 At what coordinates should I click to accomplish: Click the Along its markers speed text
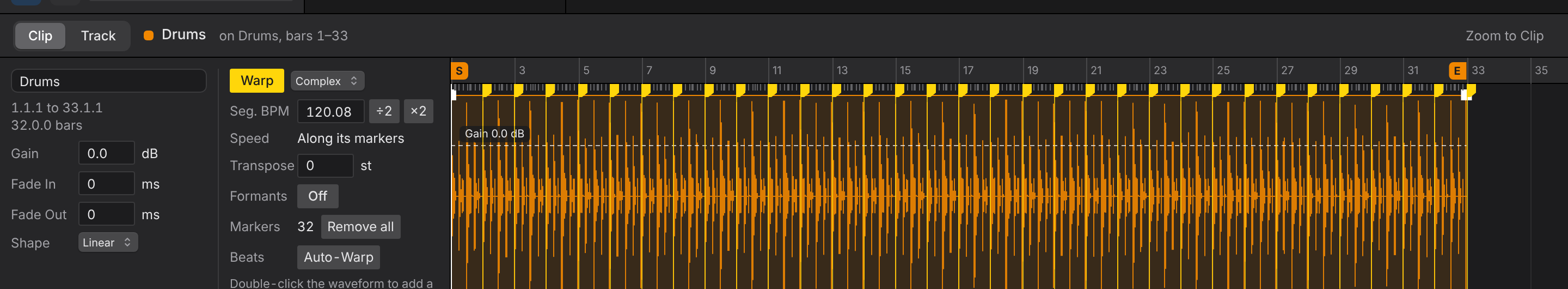[351, 139]
